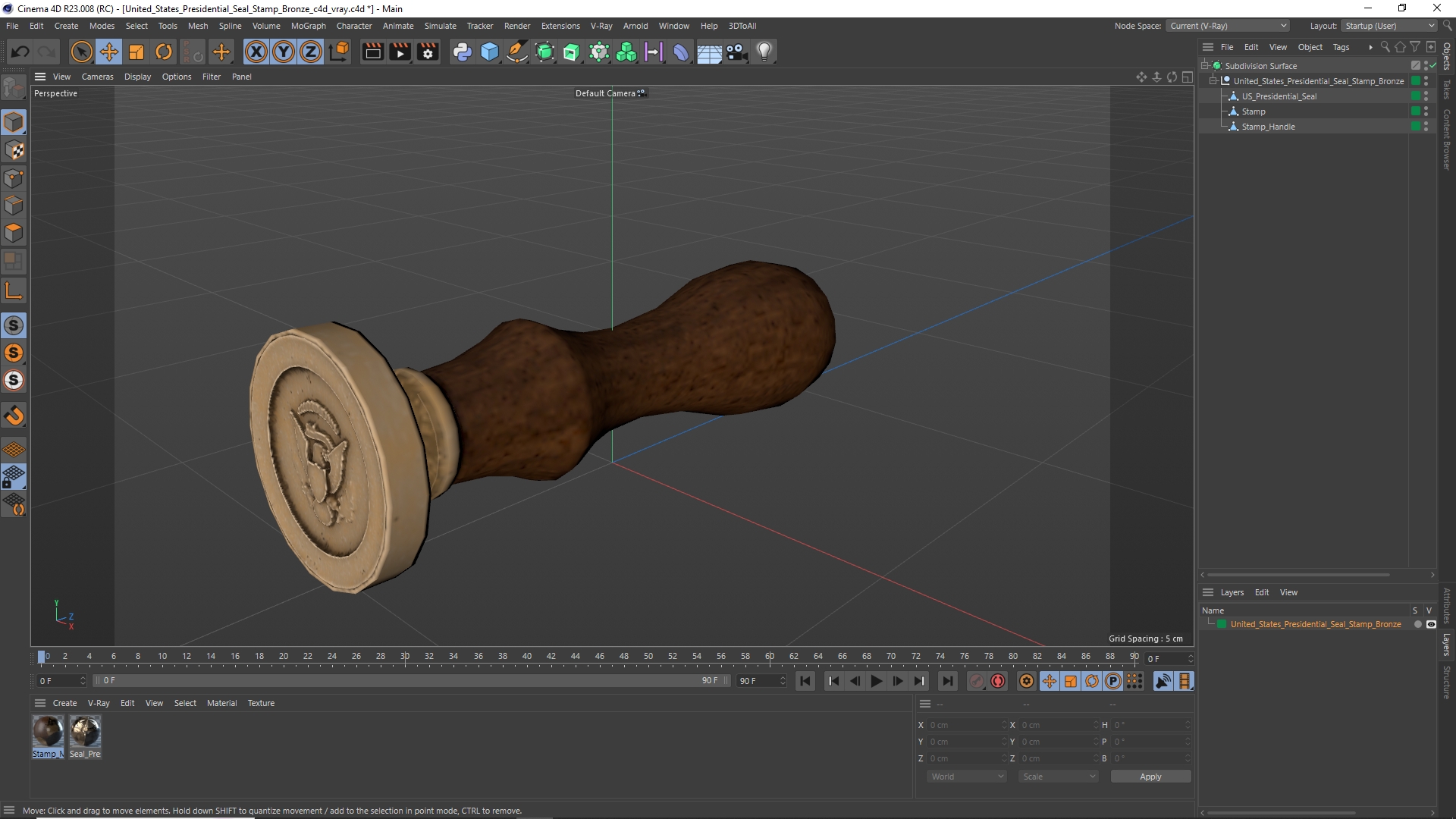This screenshot has height=819, width=1456.
Task: Select the Stamp_Handle object
Action: point(1268,127)
